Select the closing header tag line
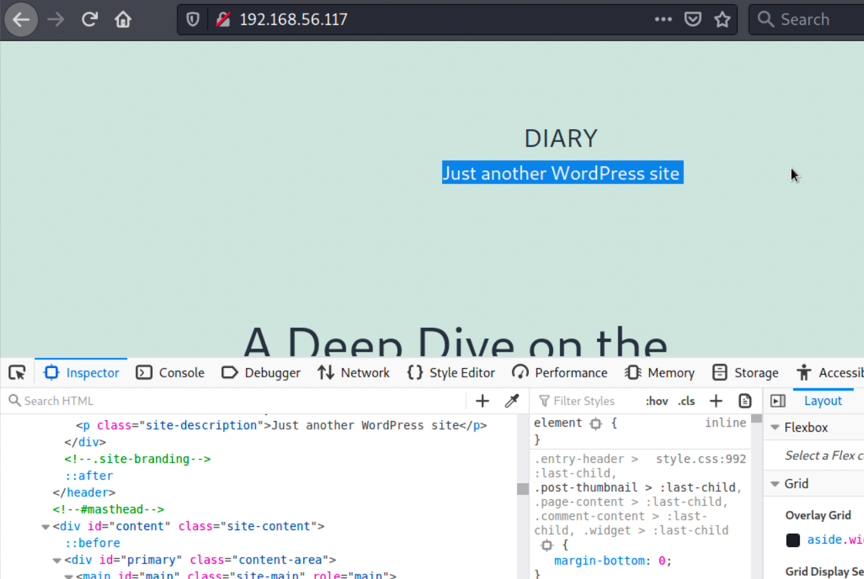Viewport: 864px width, 579px height. tap(84, 493)
